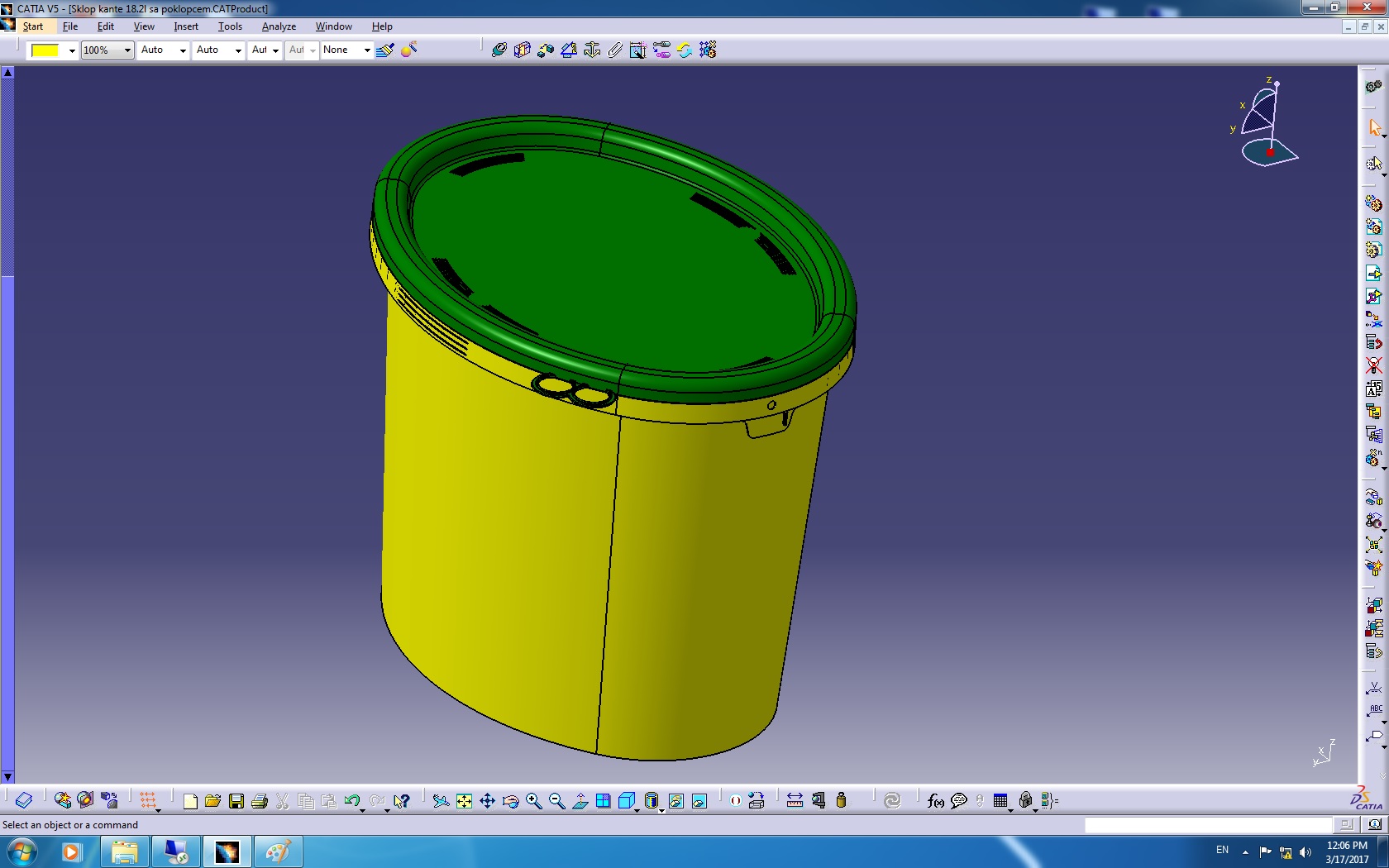Open the Insert menu
The height and width of the screenshot is (868, 1389).
tap(186, 26)
